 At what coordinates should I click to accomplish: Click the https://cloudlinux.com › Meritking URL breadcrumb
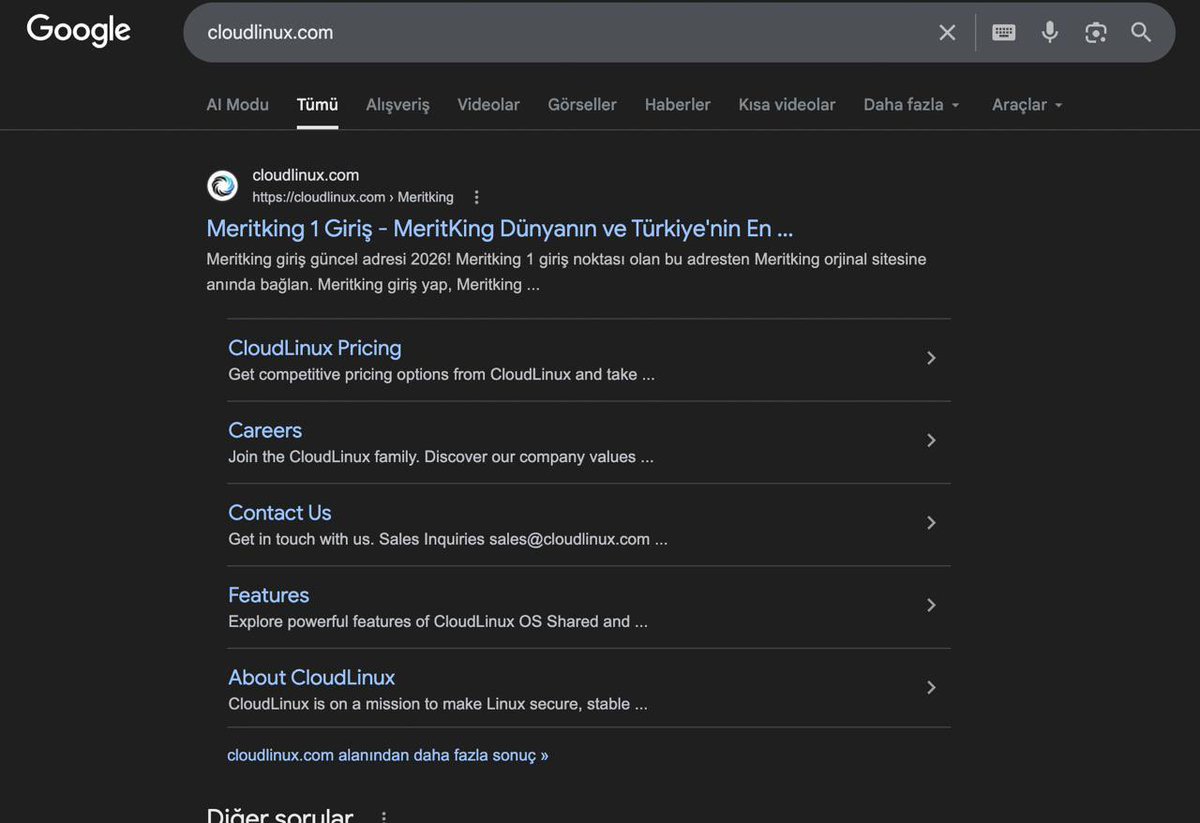[x=353, y=197]
